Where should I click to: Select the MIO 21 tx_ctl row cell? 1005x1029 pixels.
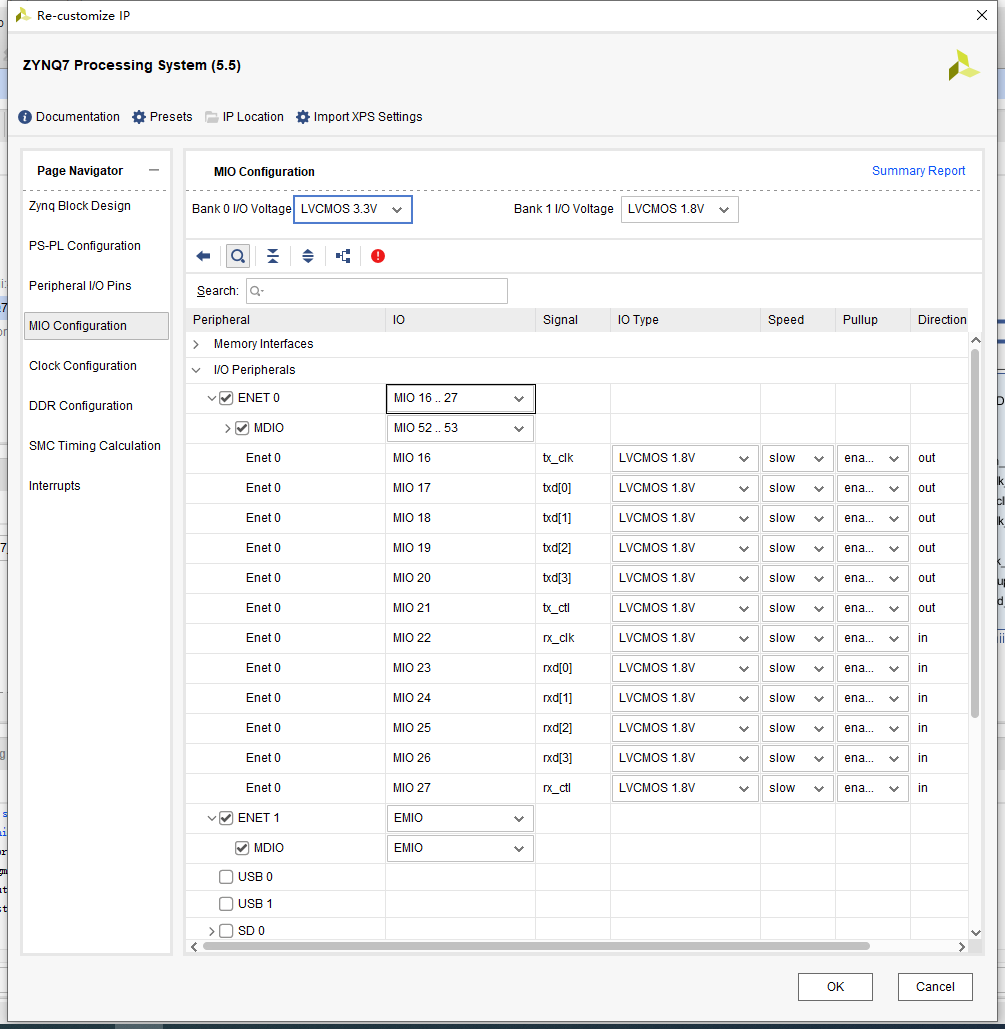point(572,608)
